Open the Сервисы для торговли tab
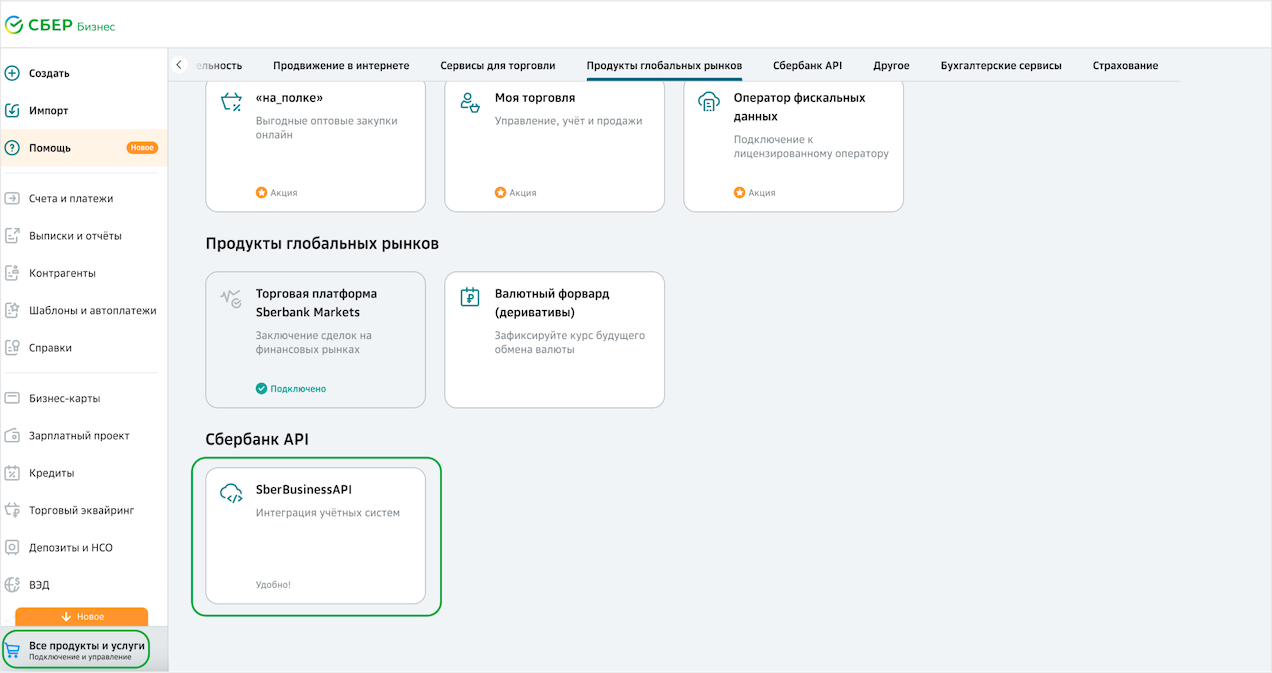 498,66
